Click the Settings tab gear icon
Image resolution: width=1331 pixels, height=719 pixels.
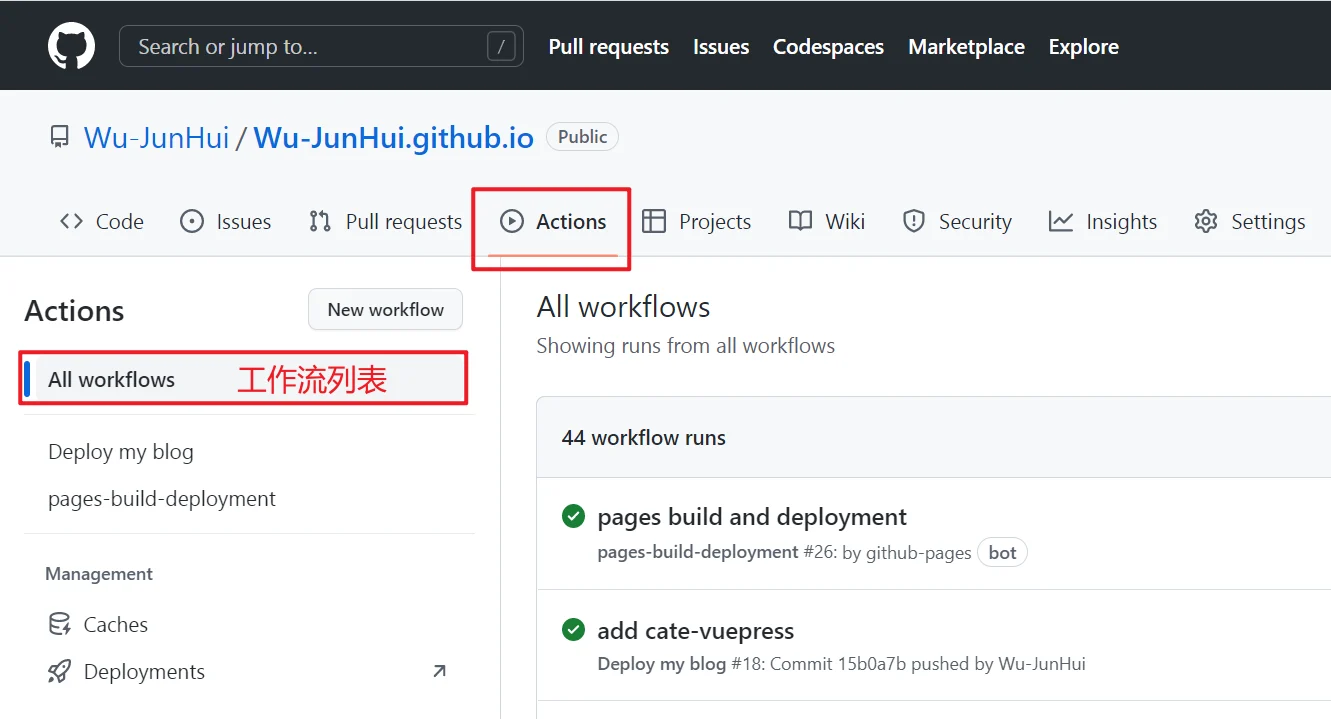coord(1206,221)
